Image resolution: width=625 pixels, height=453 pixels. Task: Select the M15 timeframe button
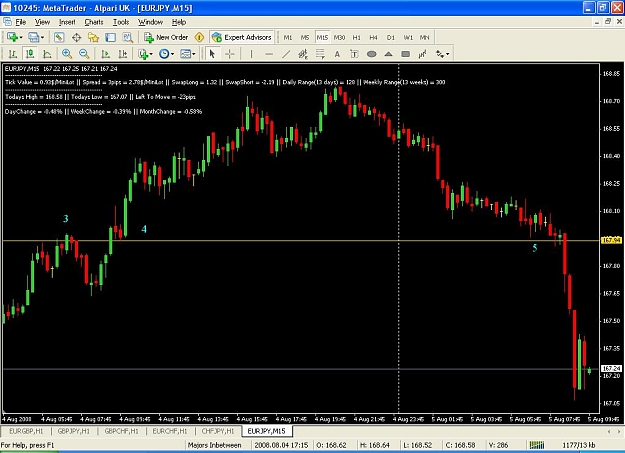(x=322, y=37)
